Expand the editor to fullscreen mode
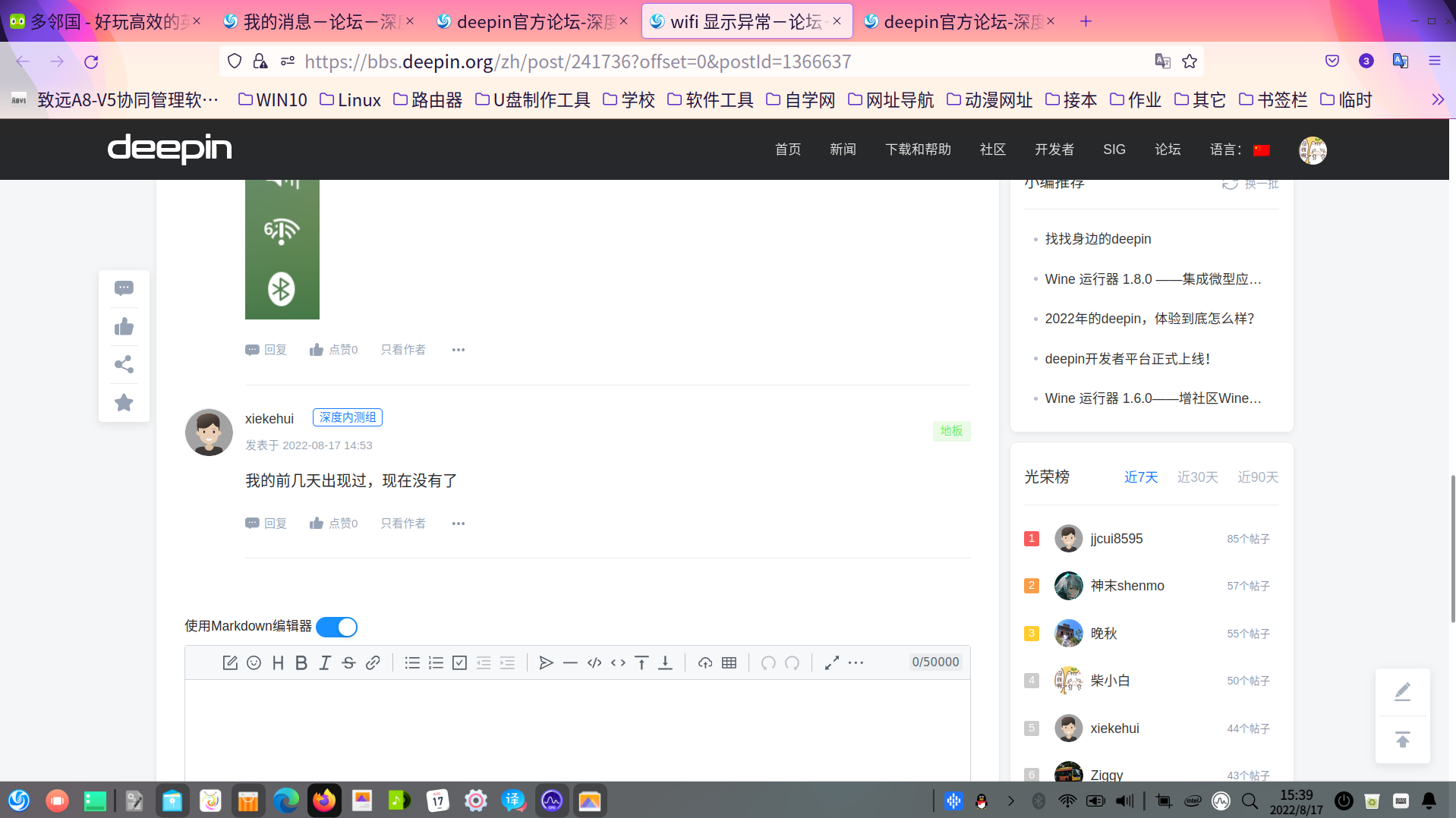The height and width of the screenshot is (818, 1456). tap(831, 662)
